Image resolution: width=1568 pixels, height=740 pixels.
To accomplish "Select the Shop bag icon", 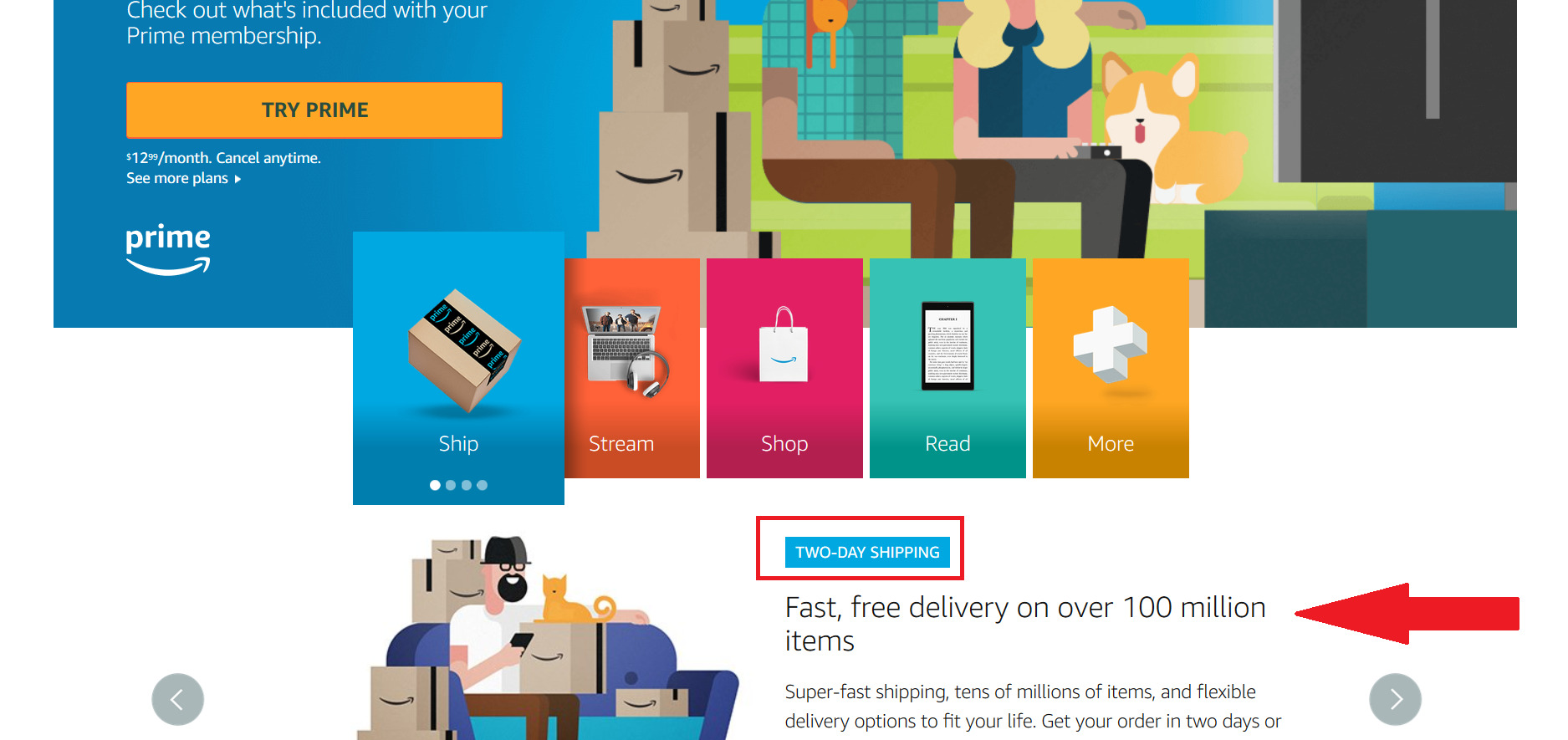I will (x=784, y=344).
